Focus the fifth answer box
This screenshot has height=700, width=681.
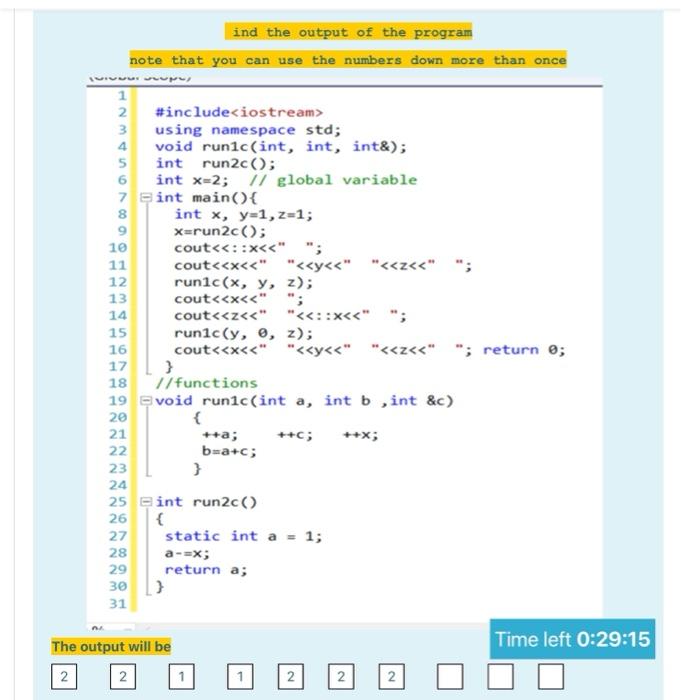click(291, 676)
